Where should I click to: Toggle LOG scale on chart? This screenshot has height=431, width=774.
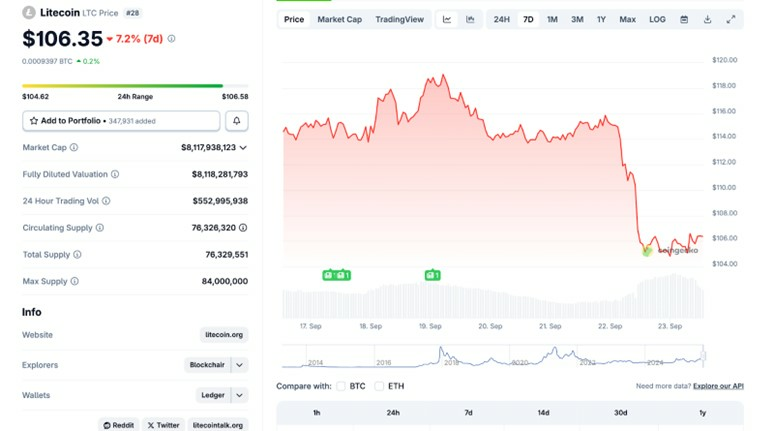click(x=657, y=20)
